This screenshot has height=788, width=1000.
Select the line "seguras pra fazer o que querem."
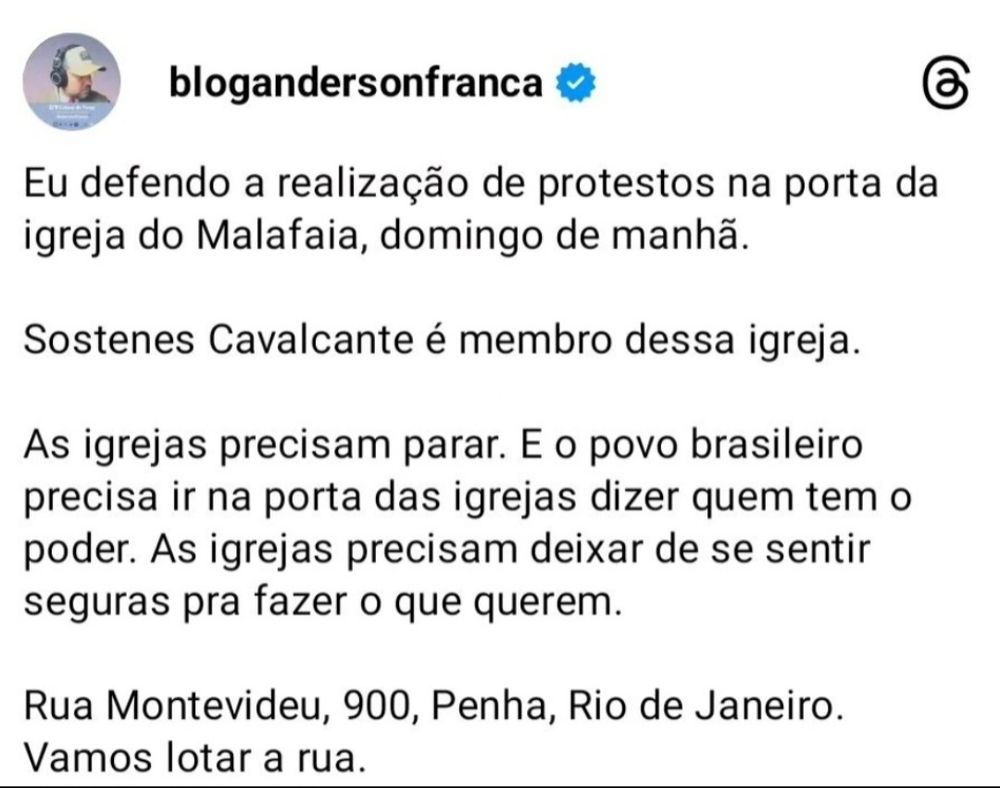tap(323, 602)
